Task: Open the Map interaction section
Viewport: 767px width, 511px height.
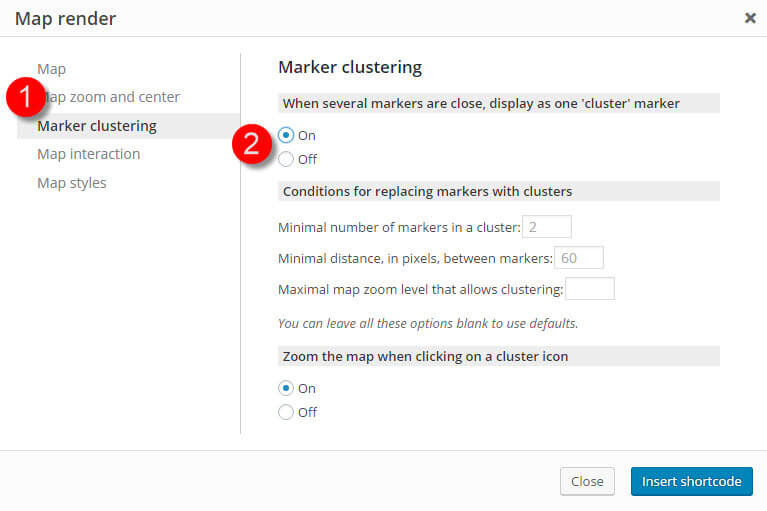Action: (89, 154)
